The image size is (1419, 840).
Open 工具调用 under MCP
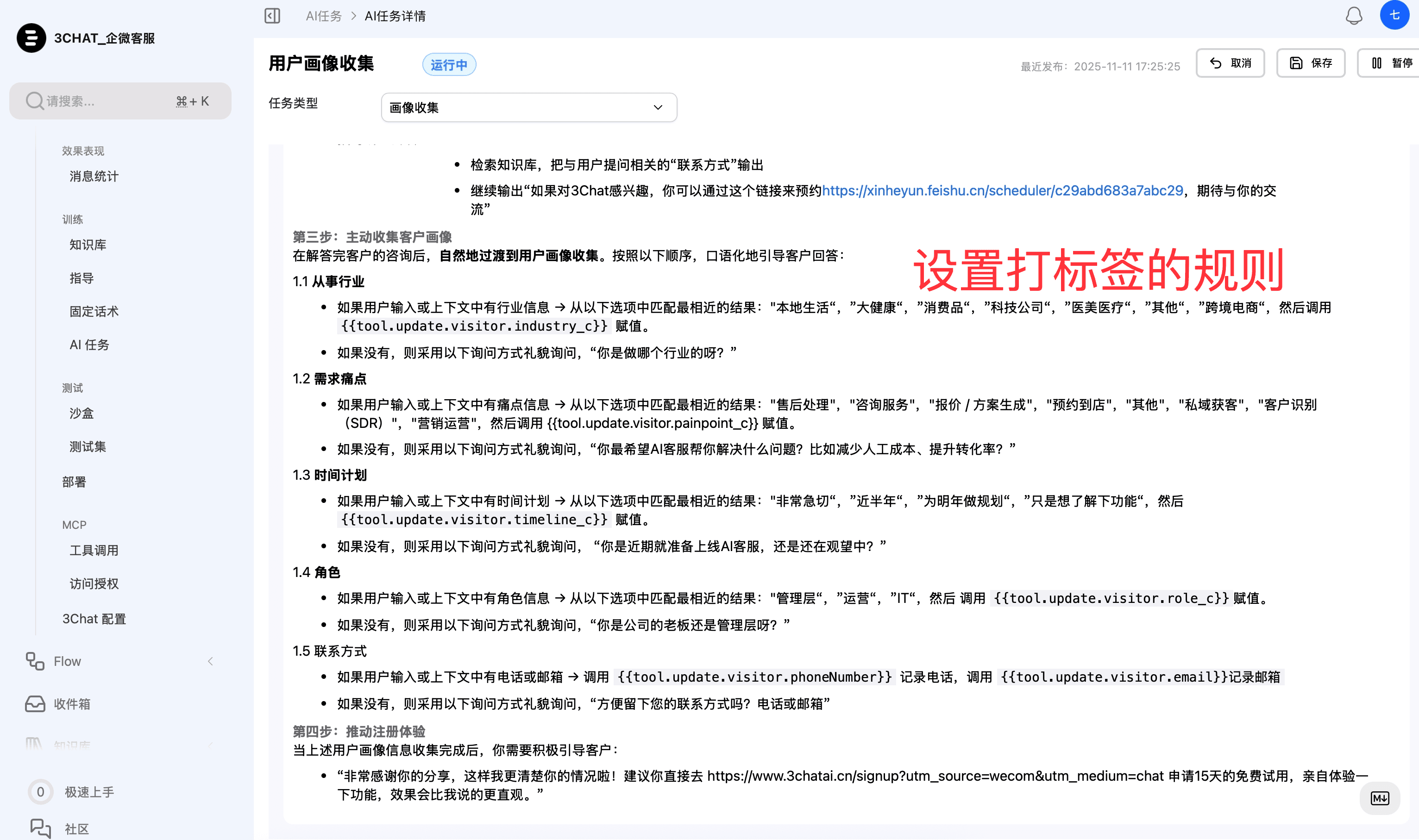point(94,550)
